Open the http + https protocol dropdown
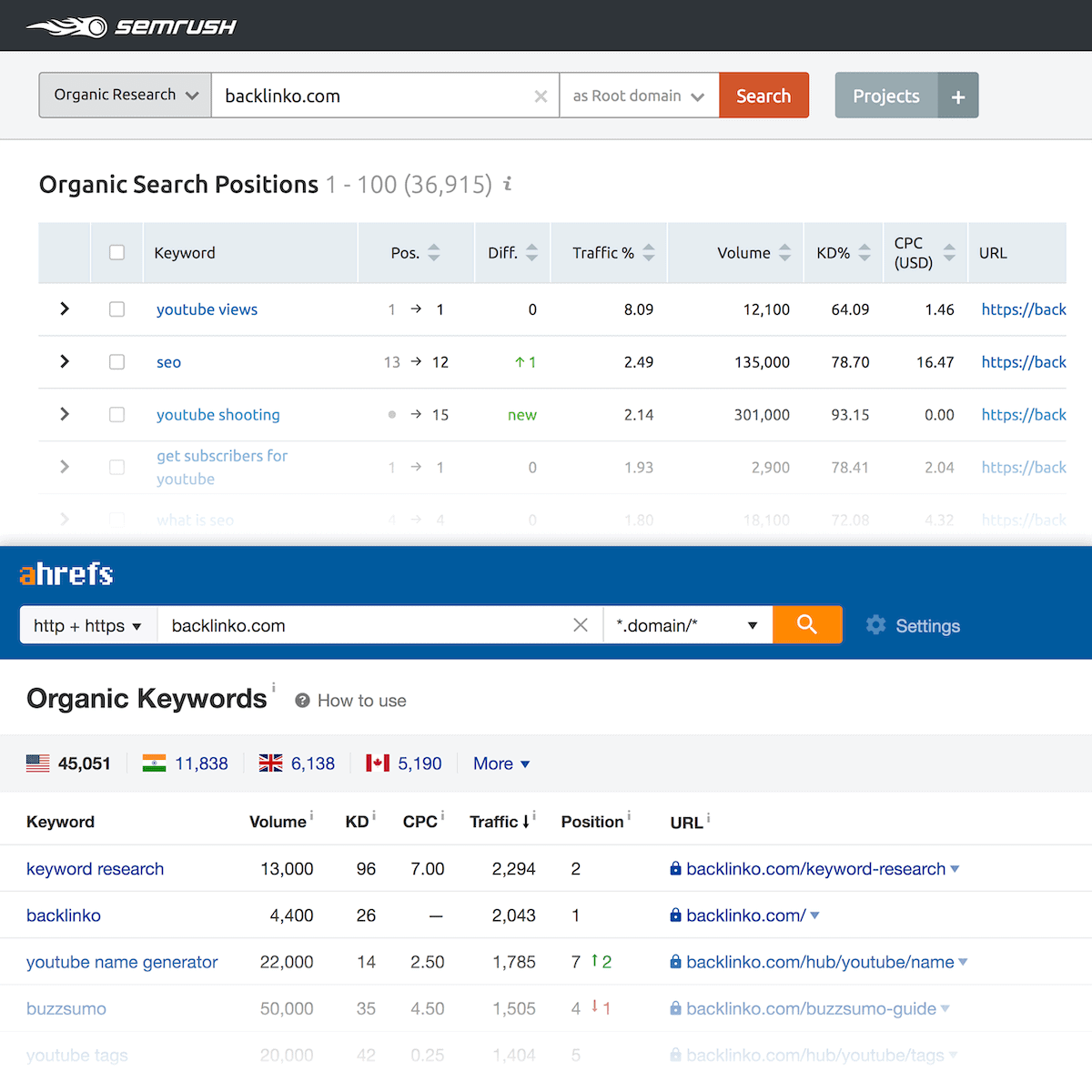This screenshot has width=1092, height=1092. click(88, 625)
